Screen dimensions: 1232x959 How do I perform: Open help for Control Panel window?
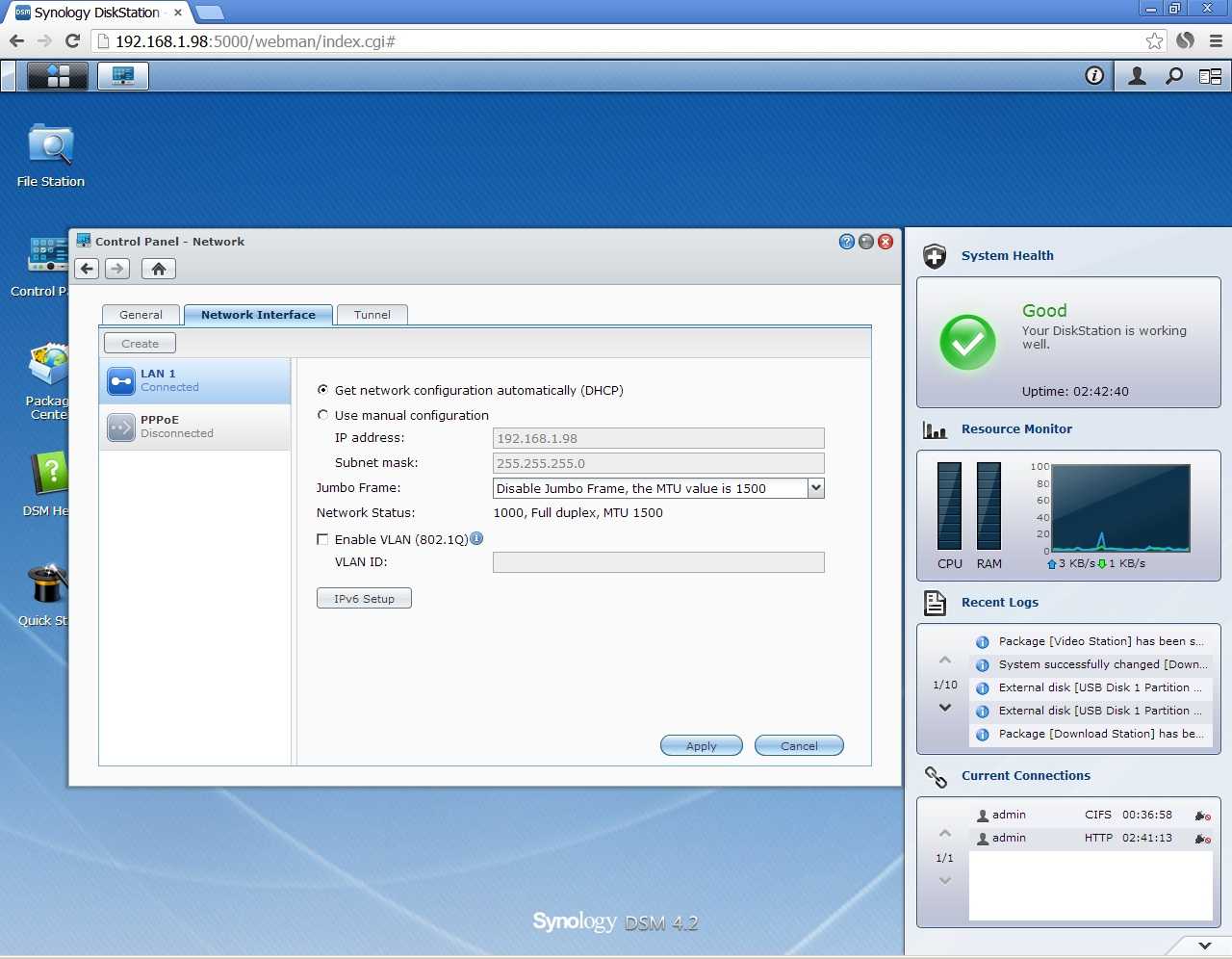pos(847,242)
